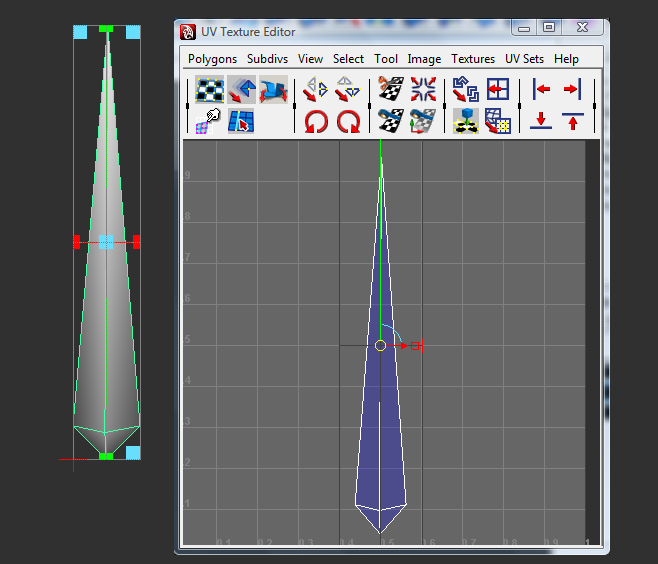Align UVs to minimum U

[x=541, y=90]
